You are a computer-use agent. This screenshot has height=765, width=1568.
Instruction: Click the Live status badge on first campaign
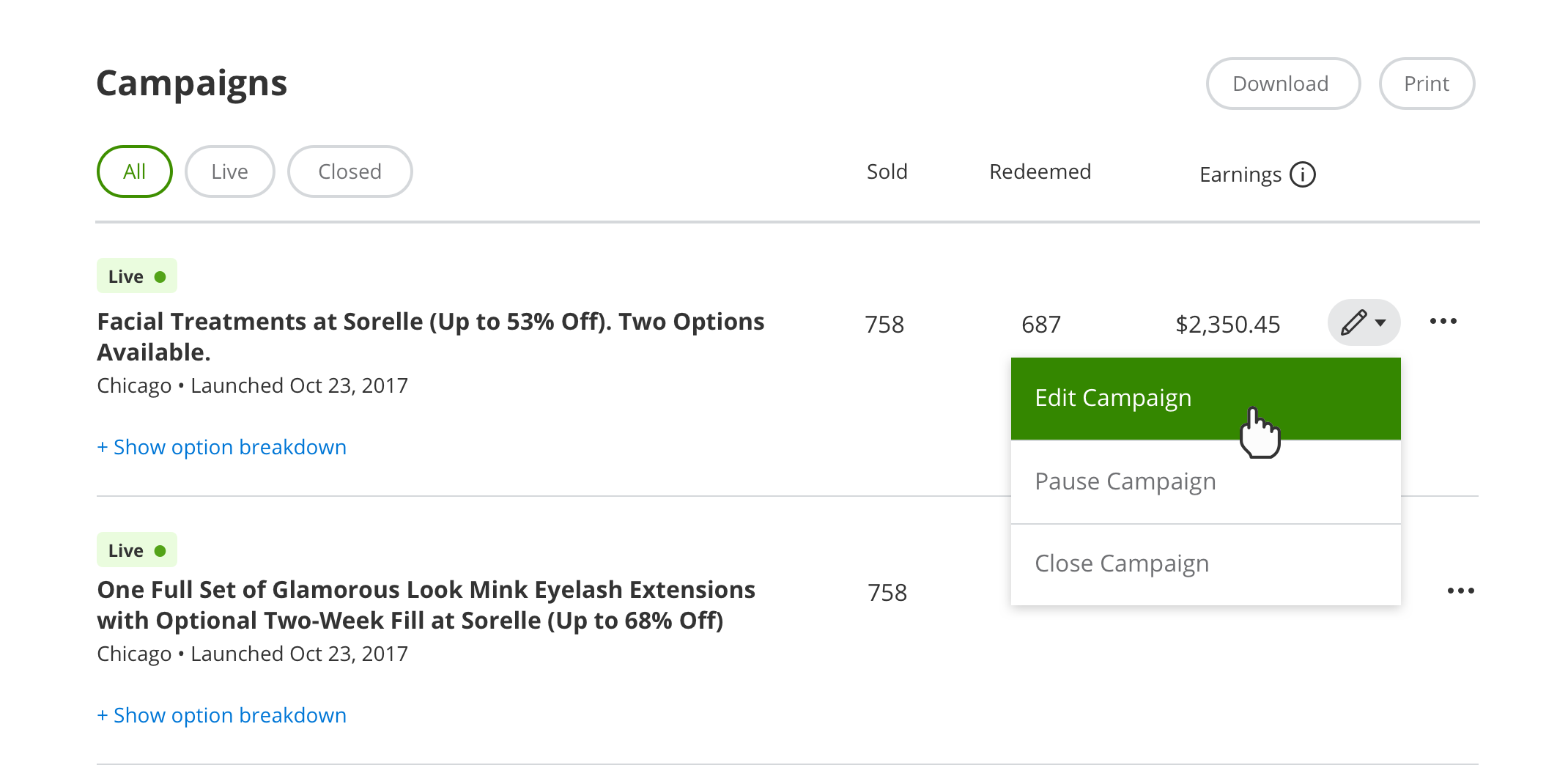137,276
